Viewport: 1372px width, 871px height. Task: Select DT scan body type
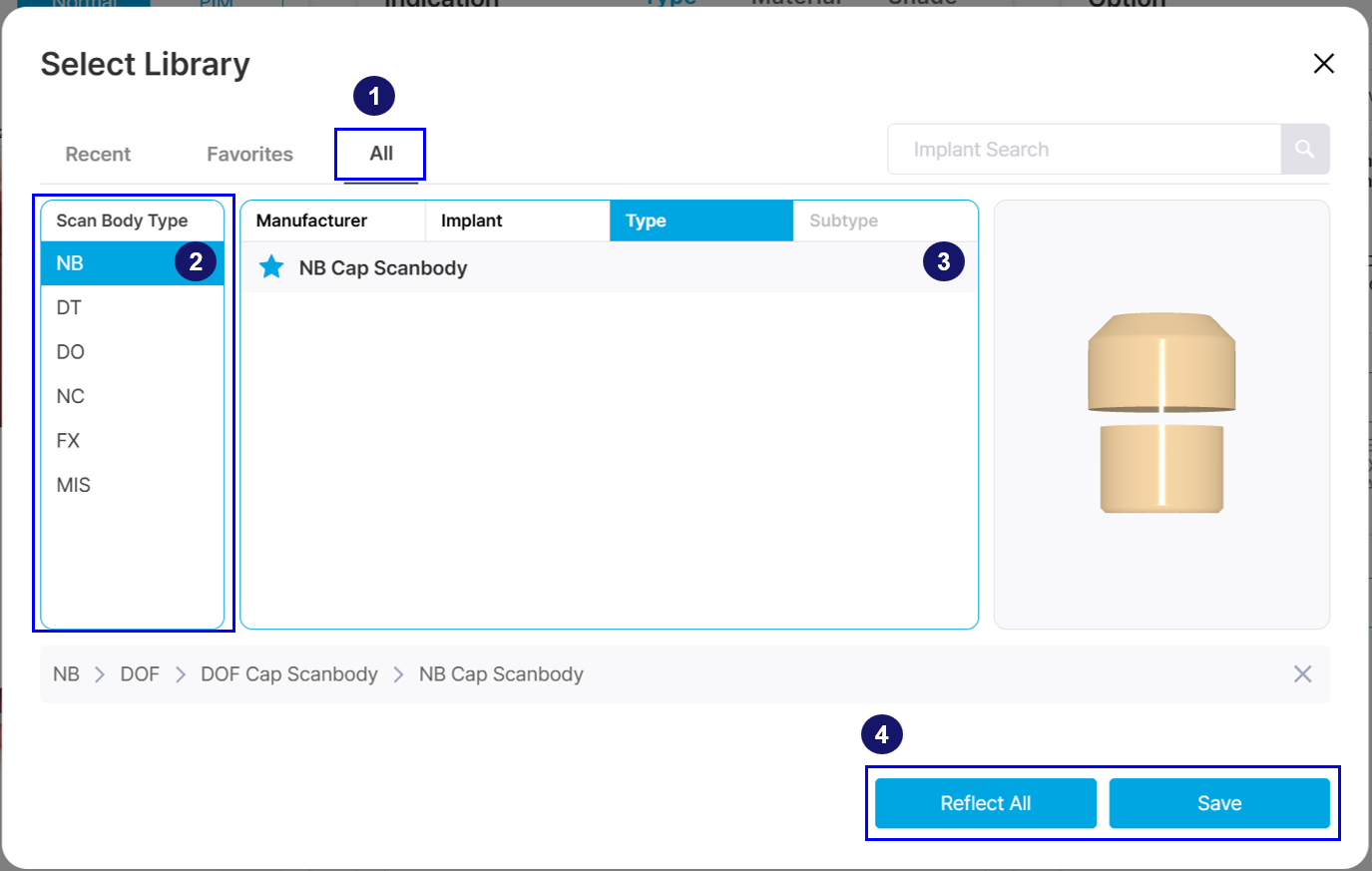pos(133,307)
